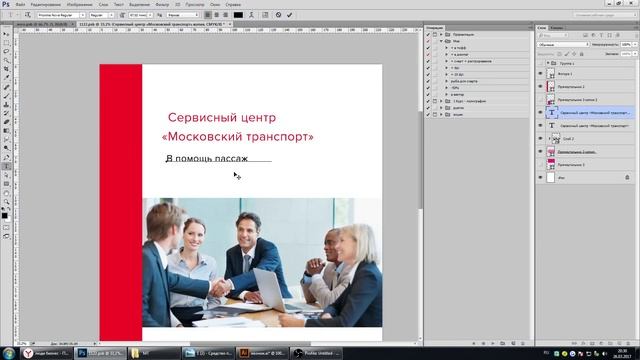Viewport: 640px width, 360px height.
Task: Align text right in options bar
Action: click(225, 15)
